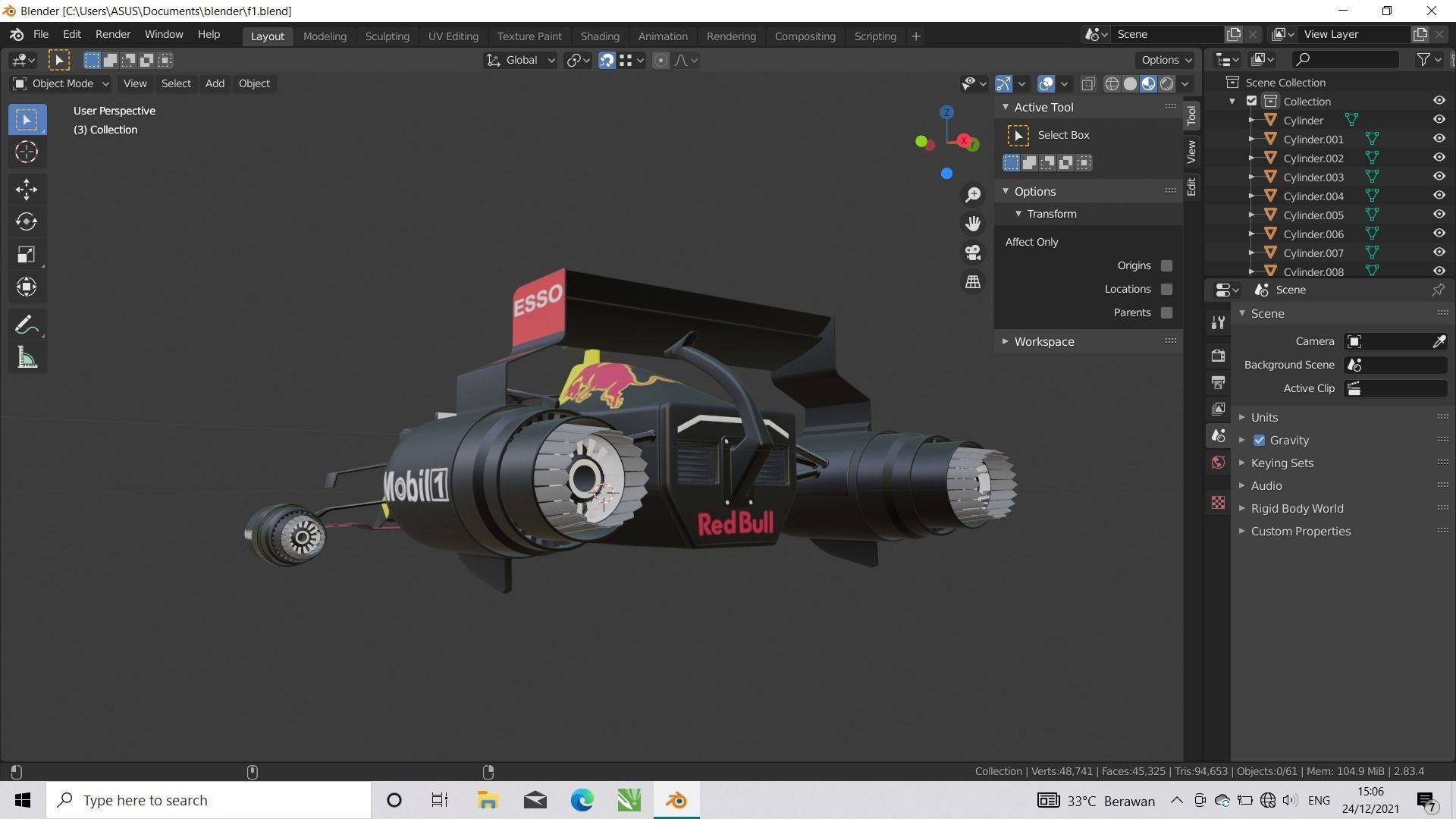Select the Annotate pencil tool
Screen dimensions: 1456x819
pyautogui.click(x=27, y=325)
